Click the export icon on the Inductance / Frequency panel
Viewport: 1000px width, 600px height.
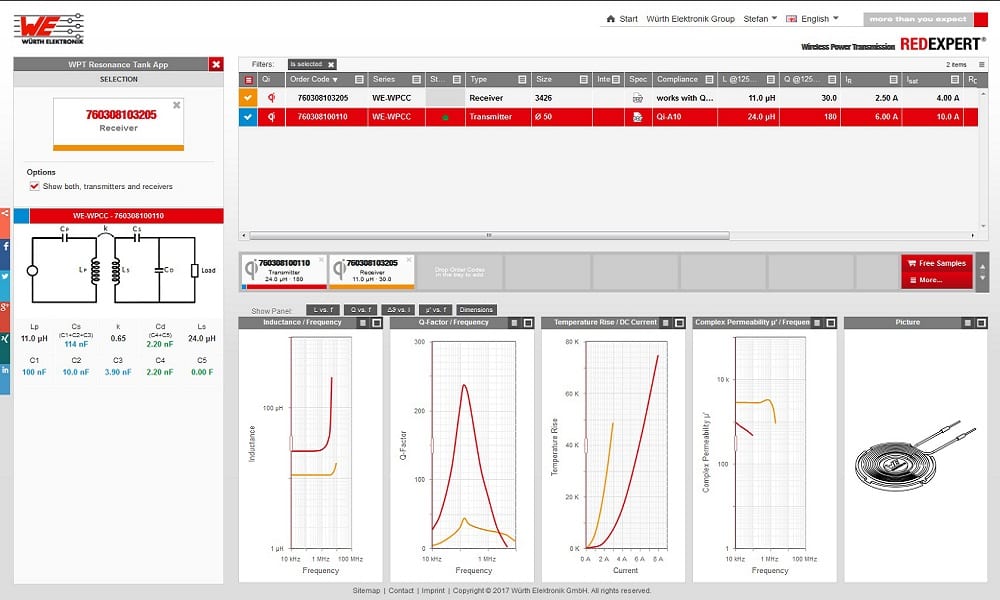362,322
